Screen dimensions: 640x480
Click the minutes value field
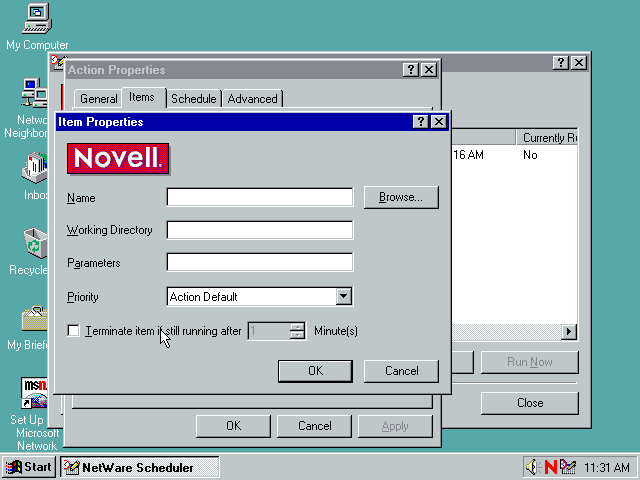pos(269,331)
